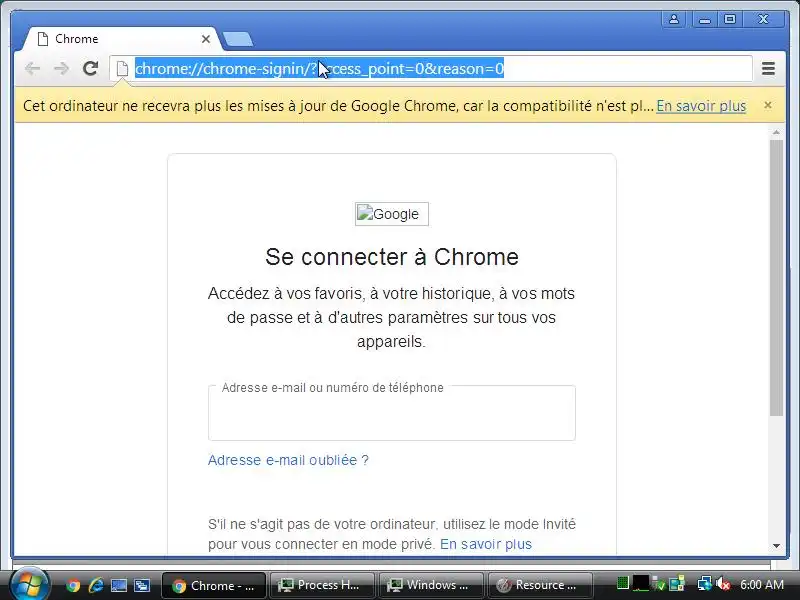Click the 6:00 AM clock
Screen dimensions: 800x600
click(x=762, y=585)
